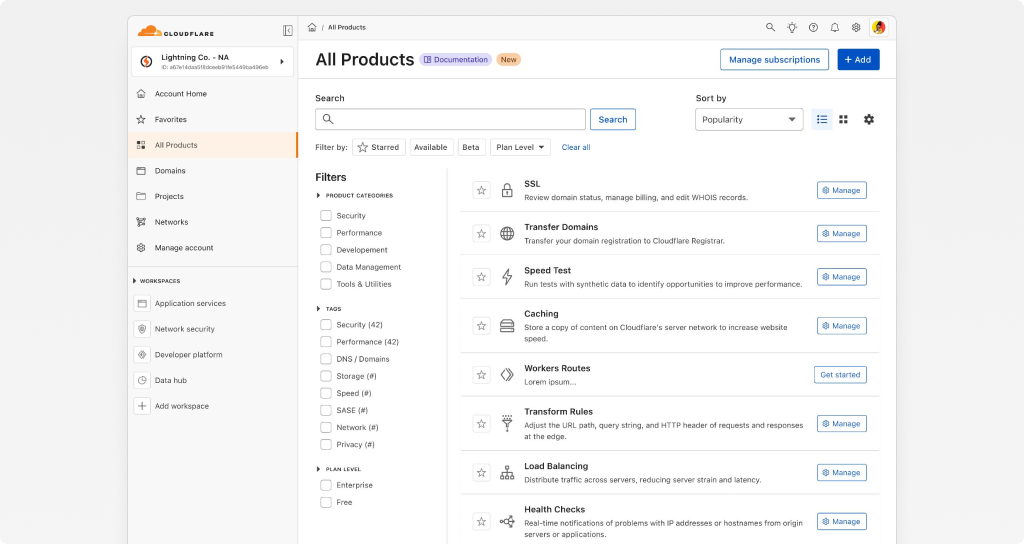Collapse the sidebar with the panel icon
The image size is (1024, 544).
(287, 31)
